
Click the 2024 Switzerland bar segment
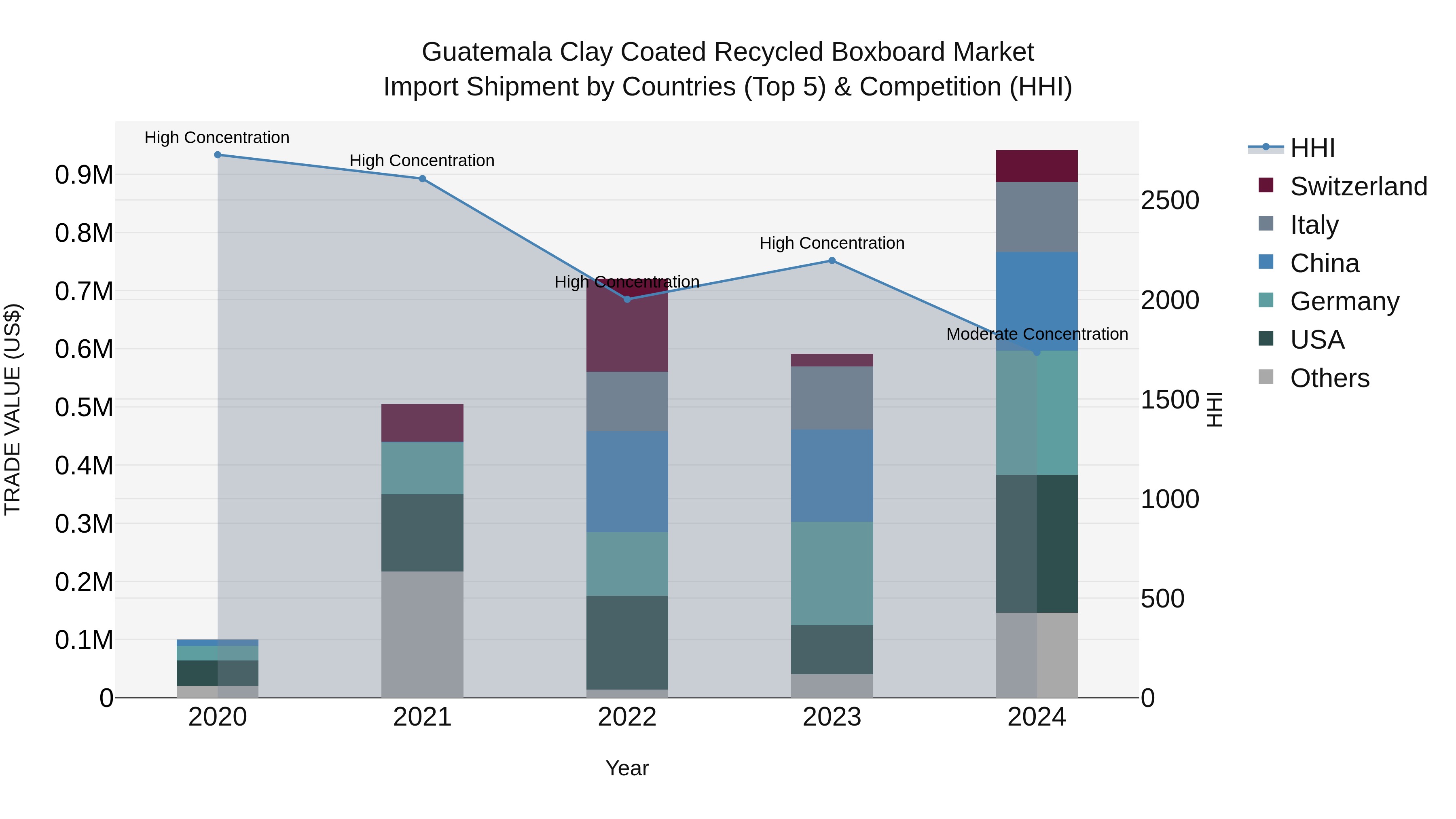(1037, 166)
